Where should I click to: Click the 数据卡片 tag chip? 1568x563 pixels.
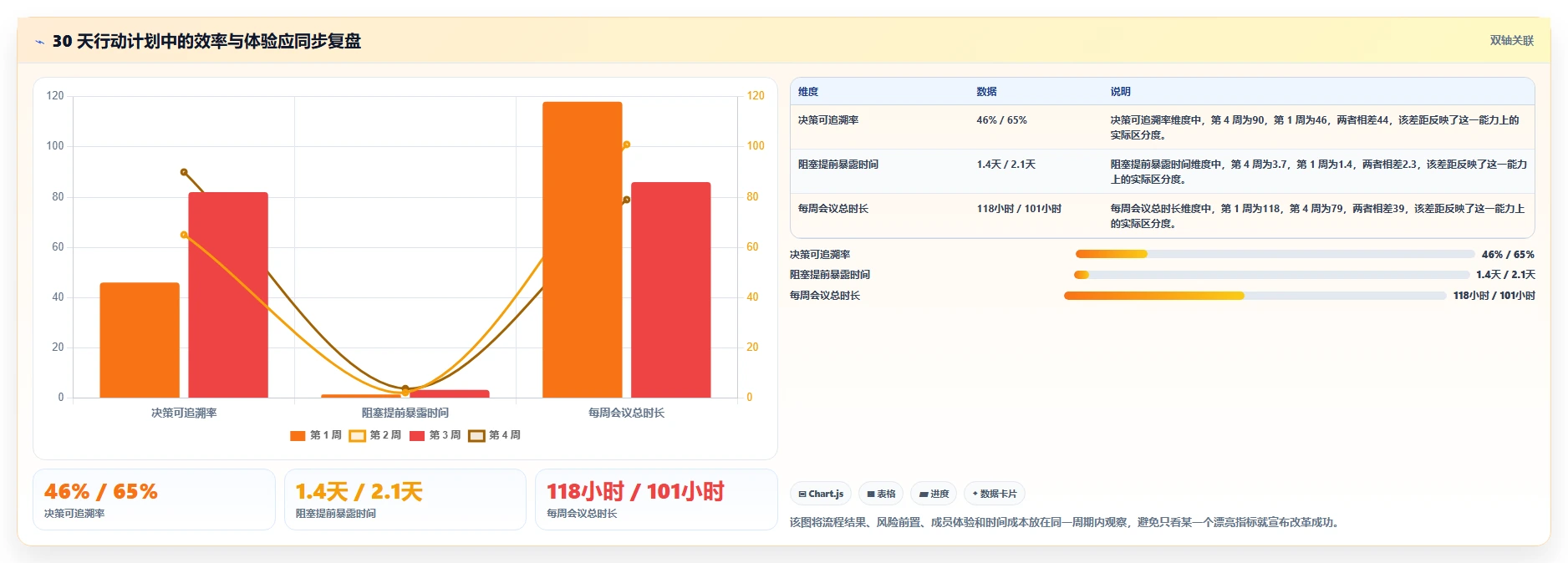coord(995,494)
